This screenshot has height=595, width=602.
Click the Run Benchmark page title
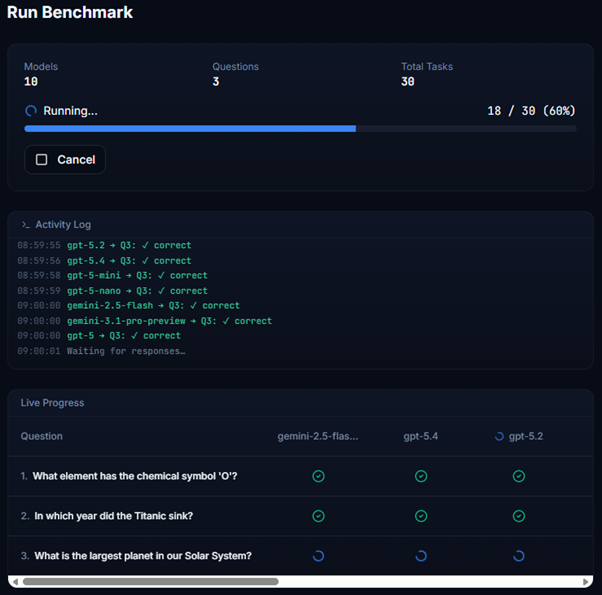pos(70,12)
